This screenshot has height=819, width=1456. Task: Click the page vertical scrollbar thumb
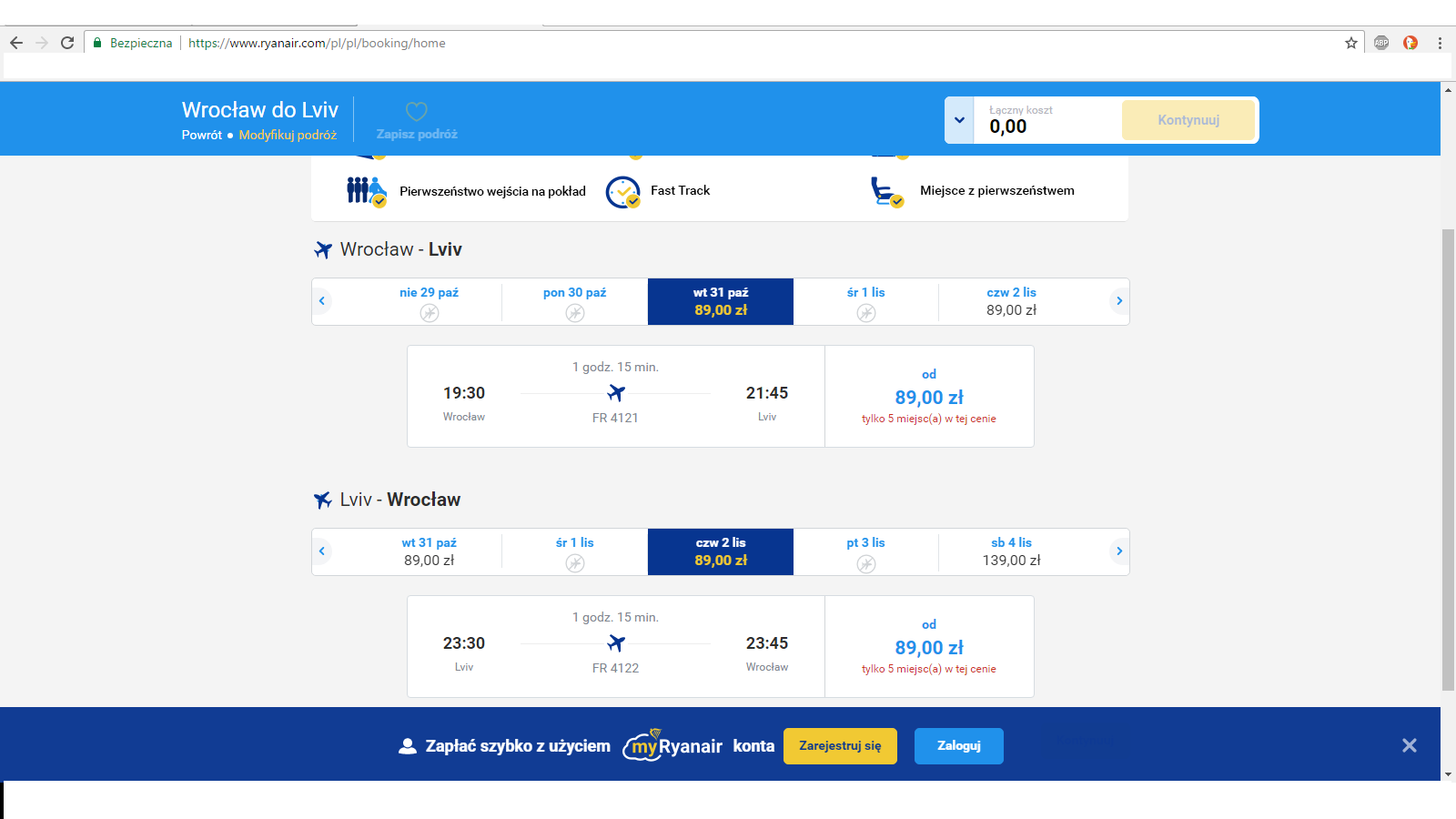pyautogui.click(x=1448, y=460)
